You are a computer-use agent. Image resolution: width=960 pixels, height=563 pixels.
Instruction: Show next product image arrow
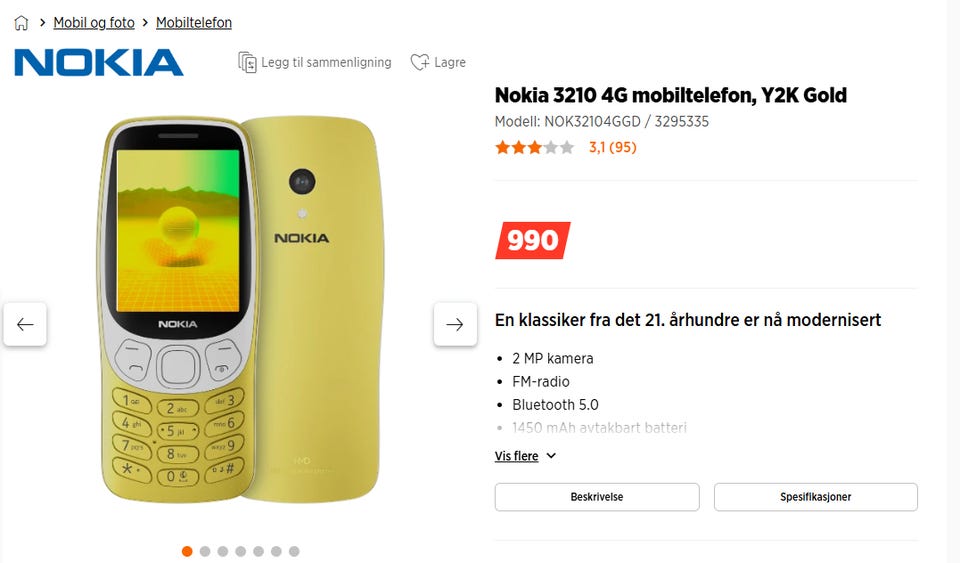click(x=455, y=324)
